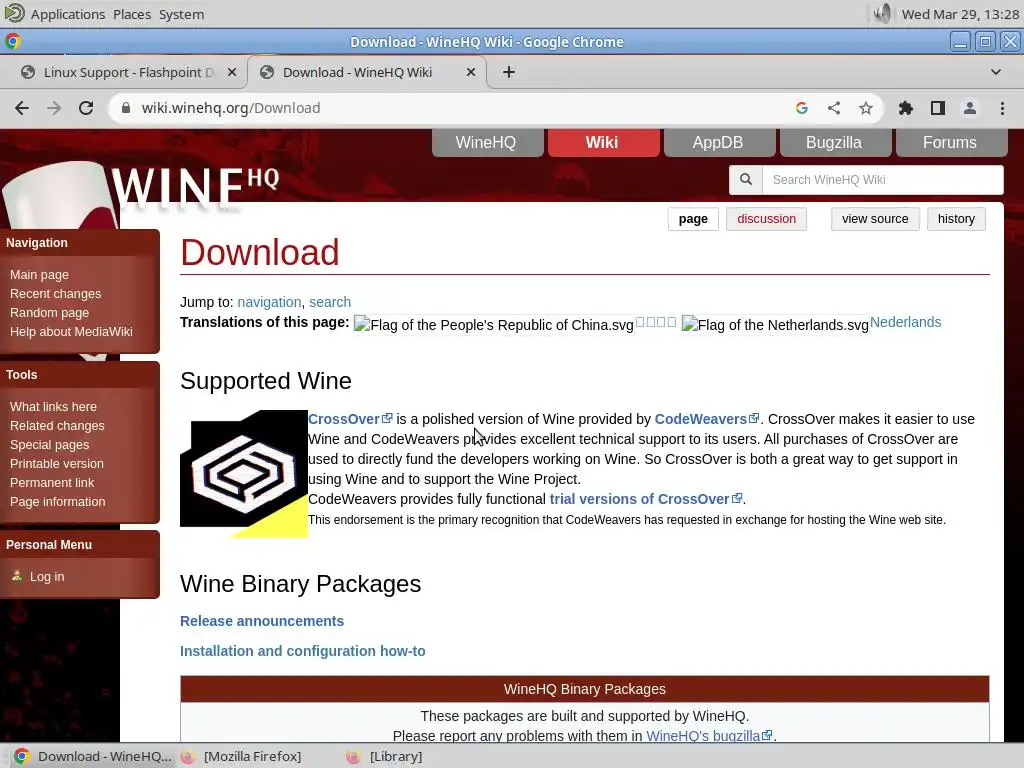This screenshot has width=1024, height=768.
Task: Open page history
Action: point(956,219)
